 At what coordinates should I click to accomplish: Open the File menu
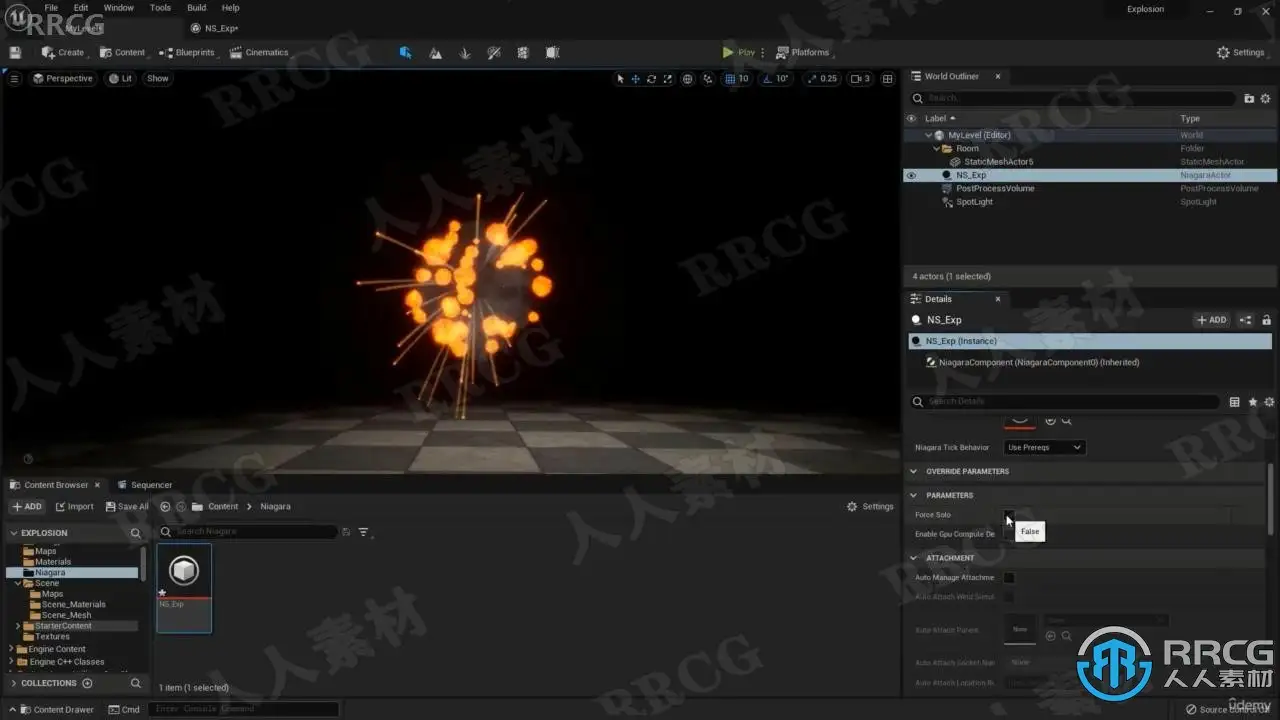[x=51, y=8]
